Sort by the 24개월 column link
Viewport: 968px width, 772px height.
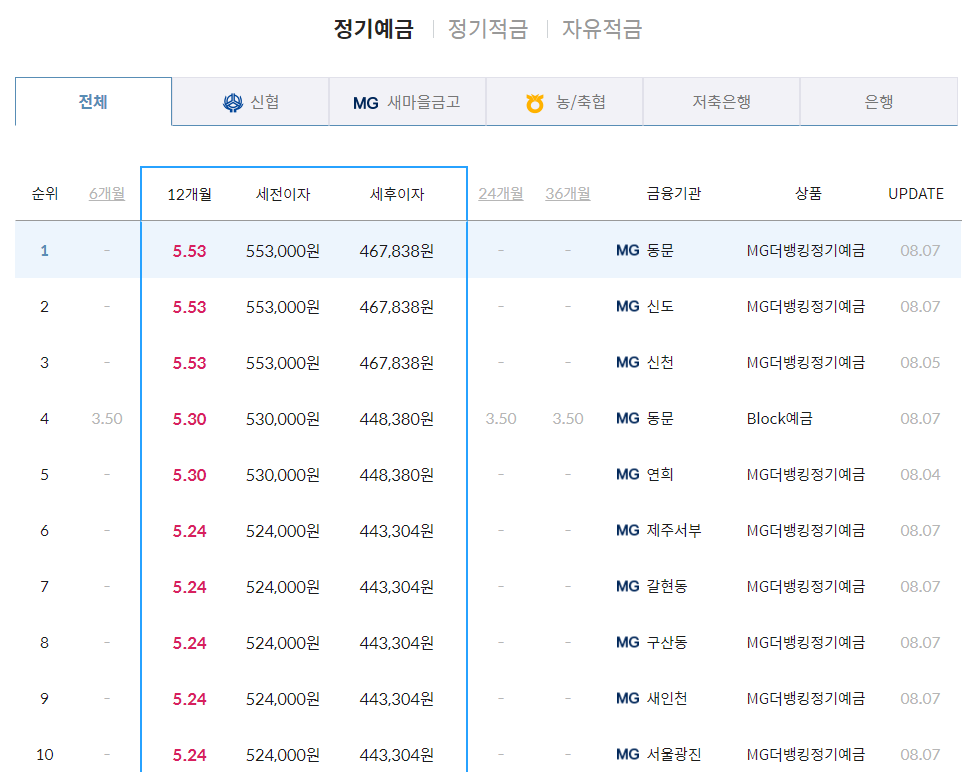point(501,194)
